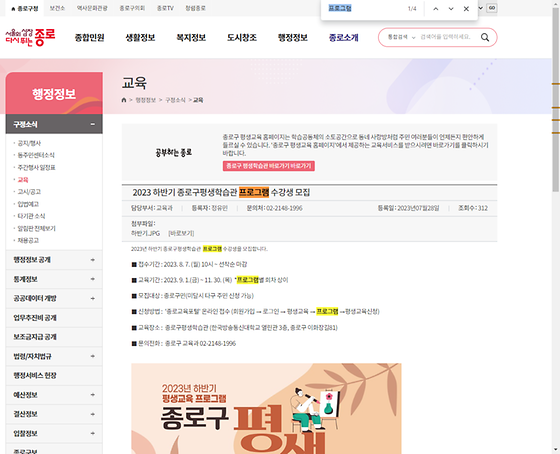Open 동주민센터소식 in sidebar
Screen dimensions: 560x454
tap(36, 155)
